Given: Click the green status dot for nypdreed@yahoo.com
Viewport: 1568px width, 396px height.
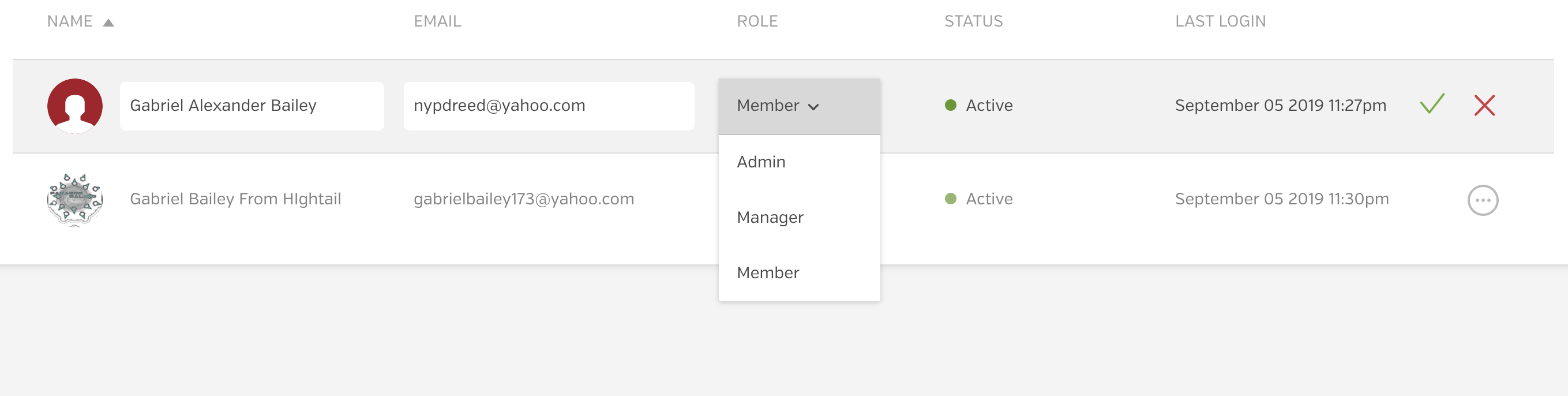Looking at the screenshot, I should (950, 106).
